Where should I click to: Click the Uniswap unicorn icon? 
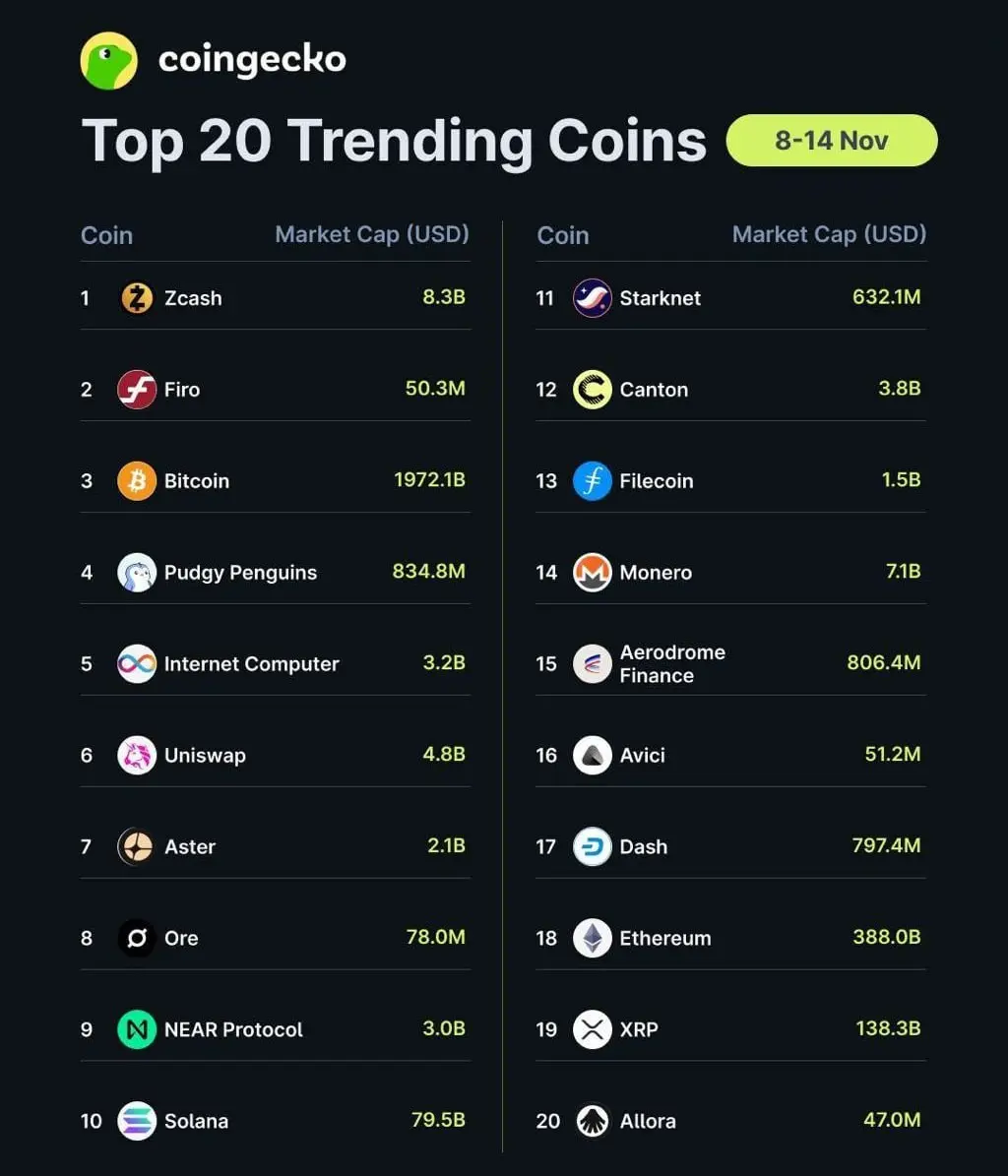(x=137, y=756)
